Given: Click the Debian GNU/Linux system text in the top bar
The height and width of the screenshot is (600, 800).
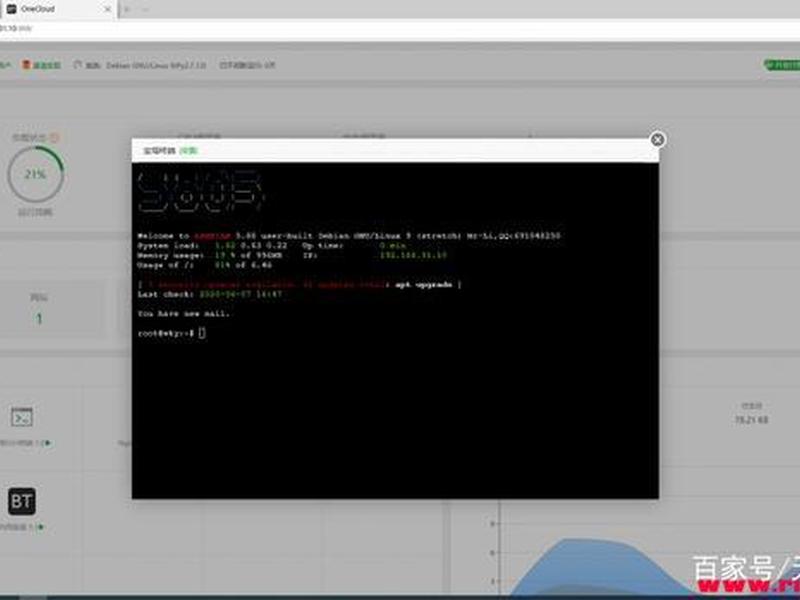Looking at the screenshot, I should click(156, 65).
